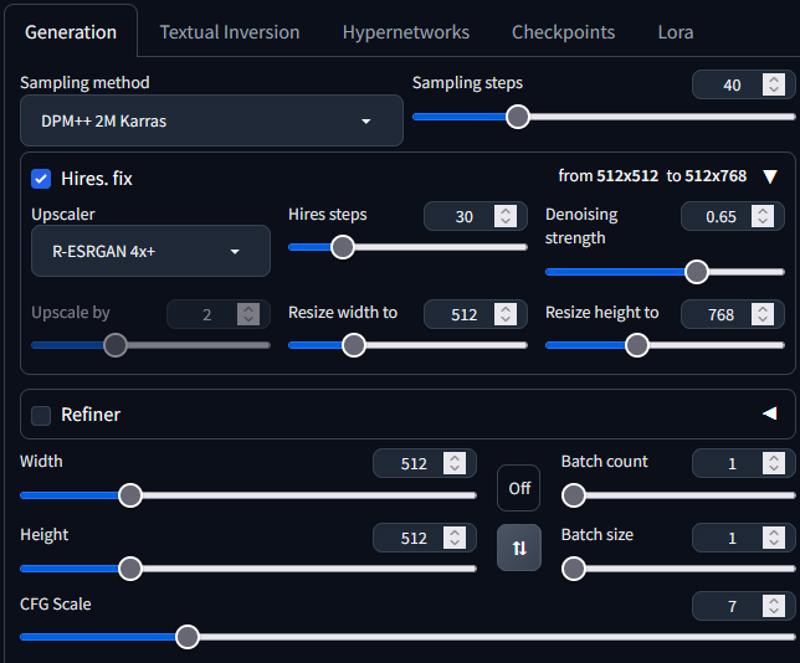Image resolution: width=800 pixels, height=663 pixels.
Task: Collapse the Hires. fix section triangle
Action: [x=770, y=177]
